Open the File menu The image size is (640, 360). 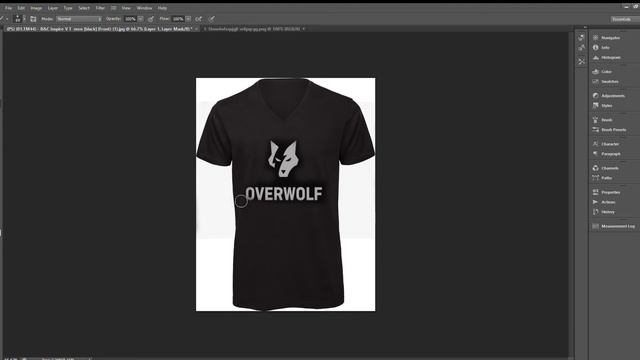[x=8, y=8]
